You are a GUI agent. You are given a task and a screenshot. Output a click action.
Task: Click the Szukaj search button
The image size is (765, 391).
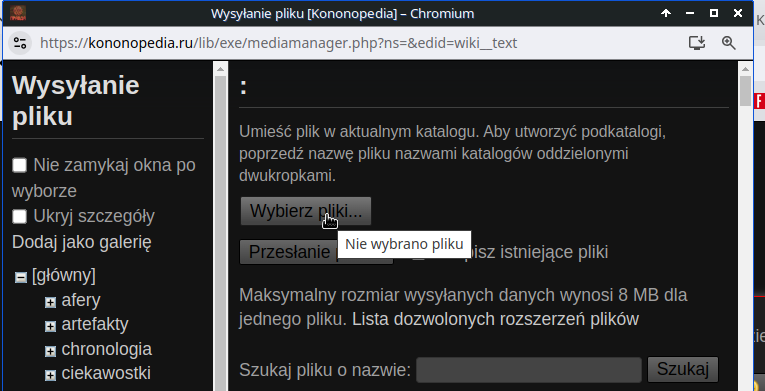coord(683,370)
